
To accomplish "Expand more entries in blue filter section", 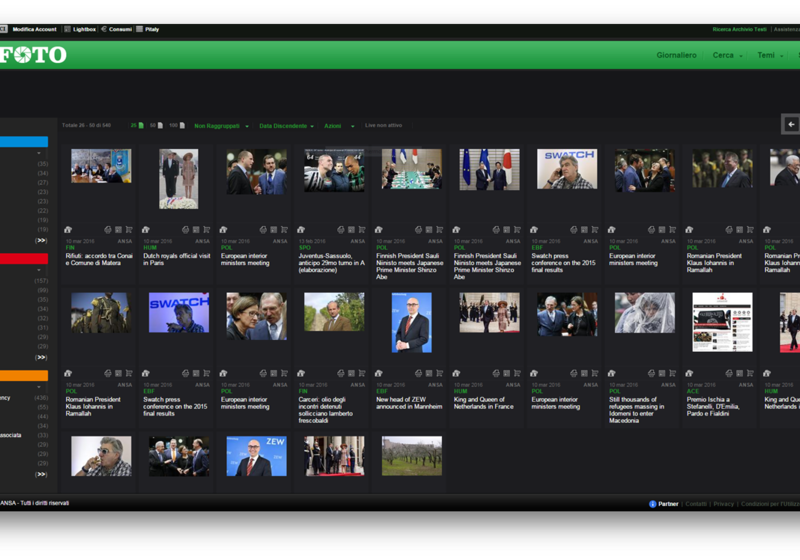I will pos(41,240).
